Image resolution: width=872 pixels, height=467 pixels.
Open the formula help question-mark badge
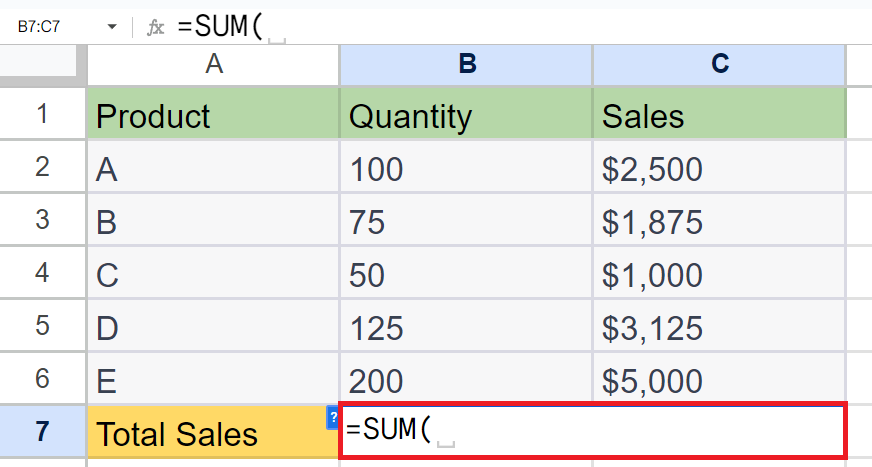pyautogui.click(x=333, y=418)
